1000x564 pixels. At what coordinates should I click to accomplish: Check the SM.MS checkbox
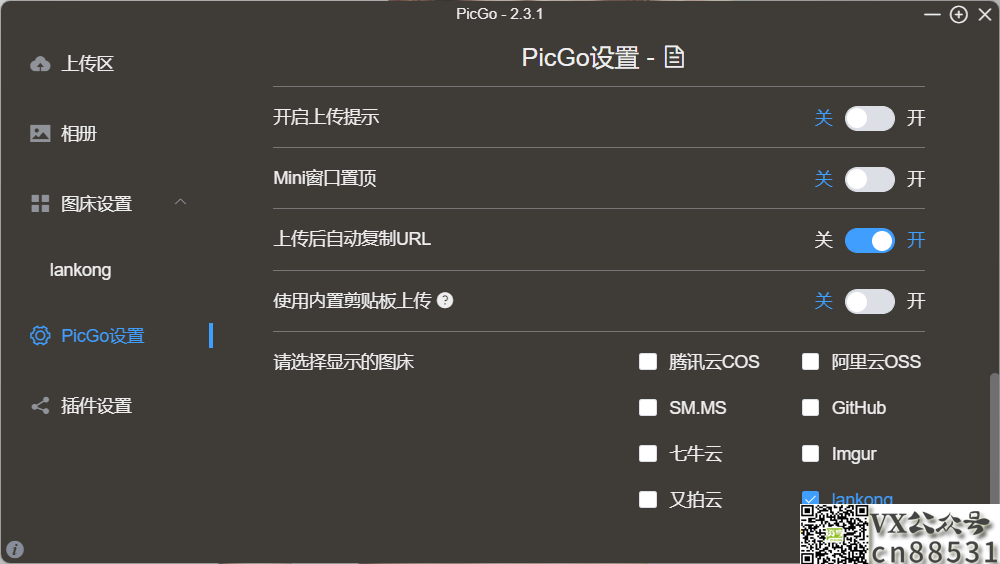pyautogui.click(x=648, y=408)
